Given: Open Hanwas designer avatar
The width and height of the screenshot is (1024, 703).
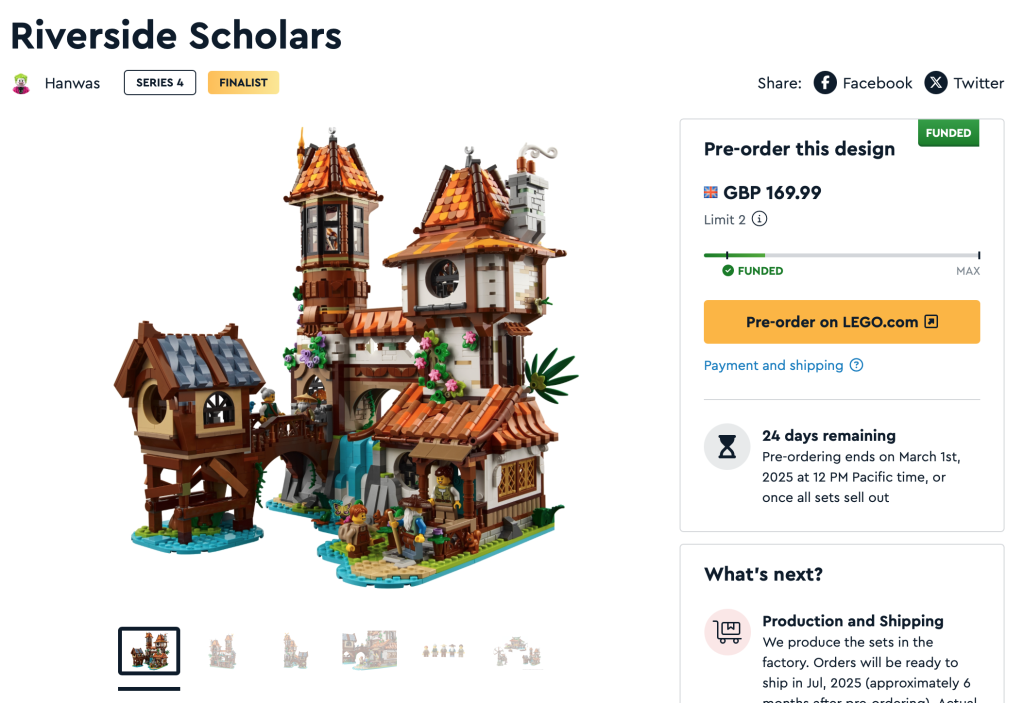Looking at the screenshot, I should point(21,83).
